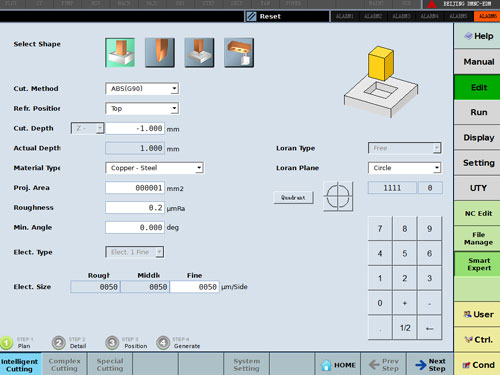Select the ALARM1 indicator

[x=344, y=16]
